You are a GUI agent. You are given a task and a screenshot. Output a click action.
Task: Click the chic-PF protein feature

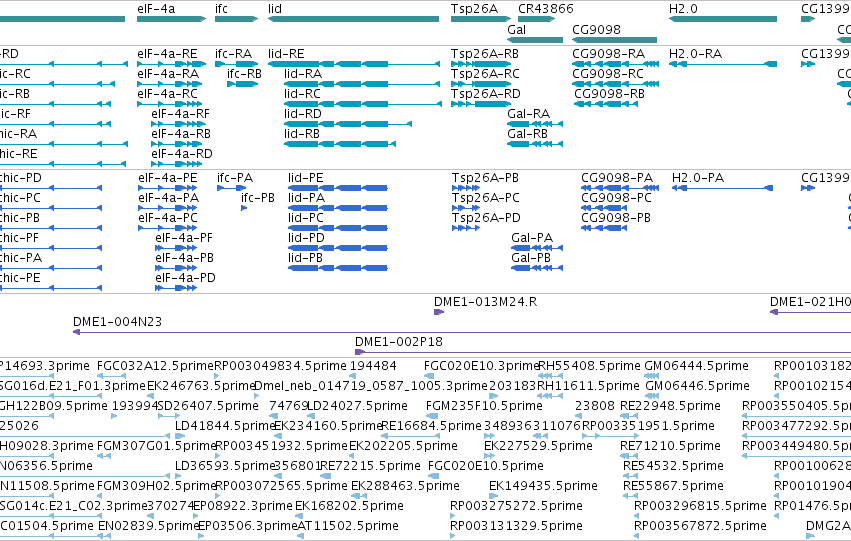pyautogui.click(x=51, y=248)
